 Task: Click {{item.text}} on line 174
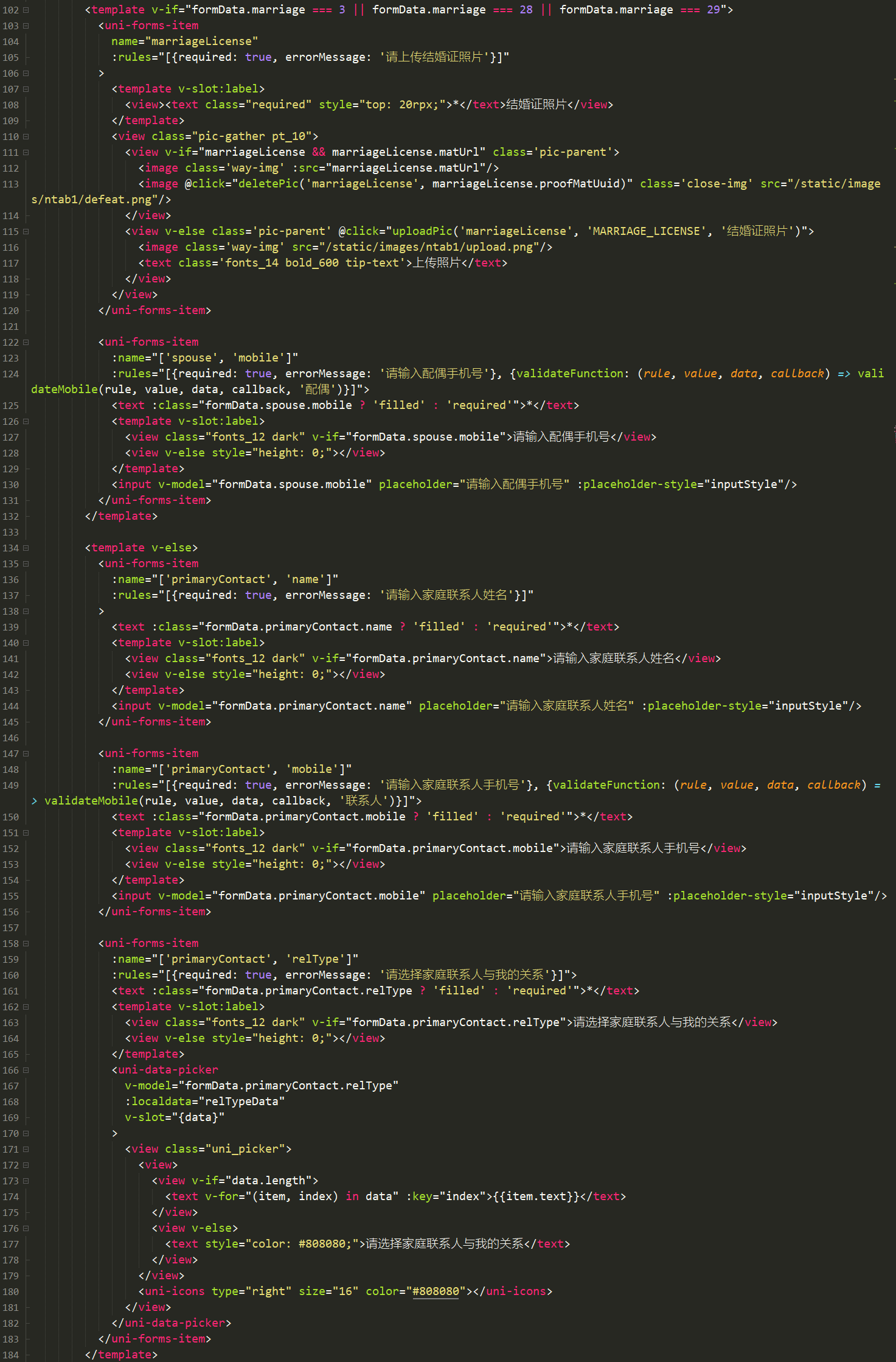537,1196
